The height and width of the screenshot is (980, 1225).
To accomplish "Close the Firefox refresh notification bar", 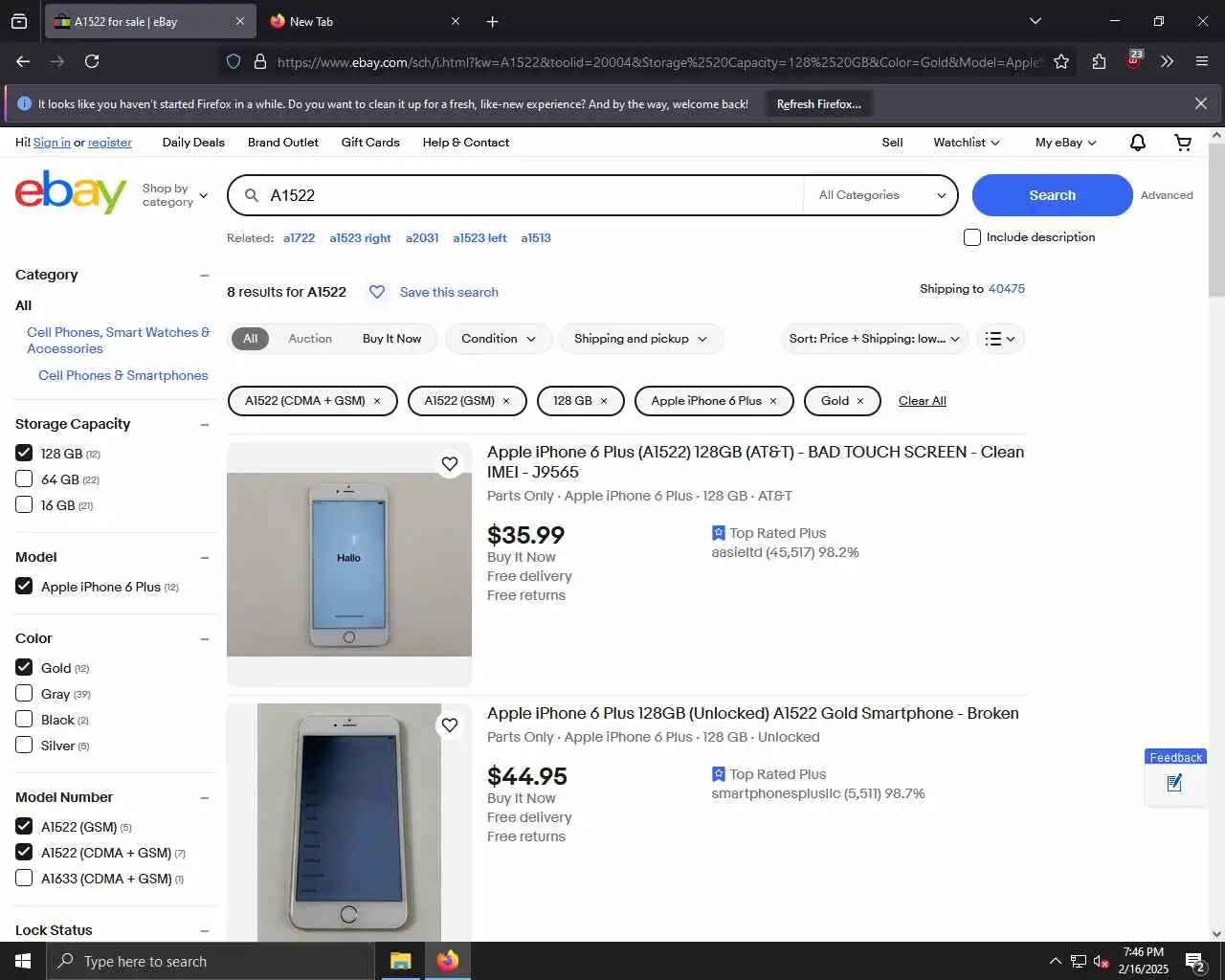I will pyautogui.click(x=1201, y=103).
